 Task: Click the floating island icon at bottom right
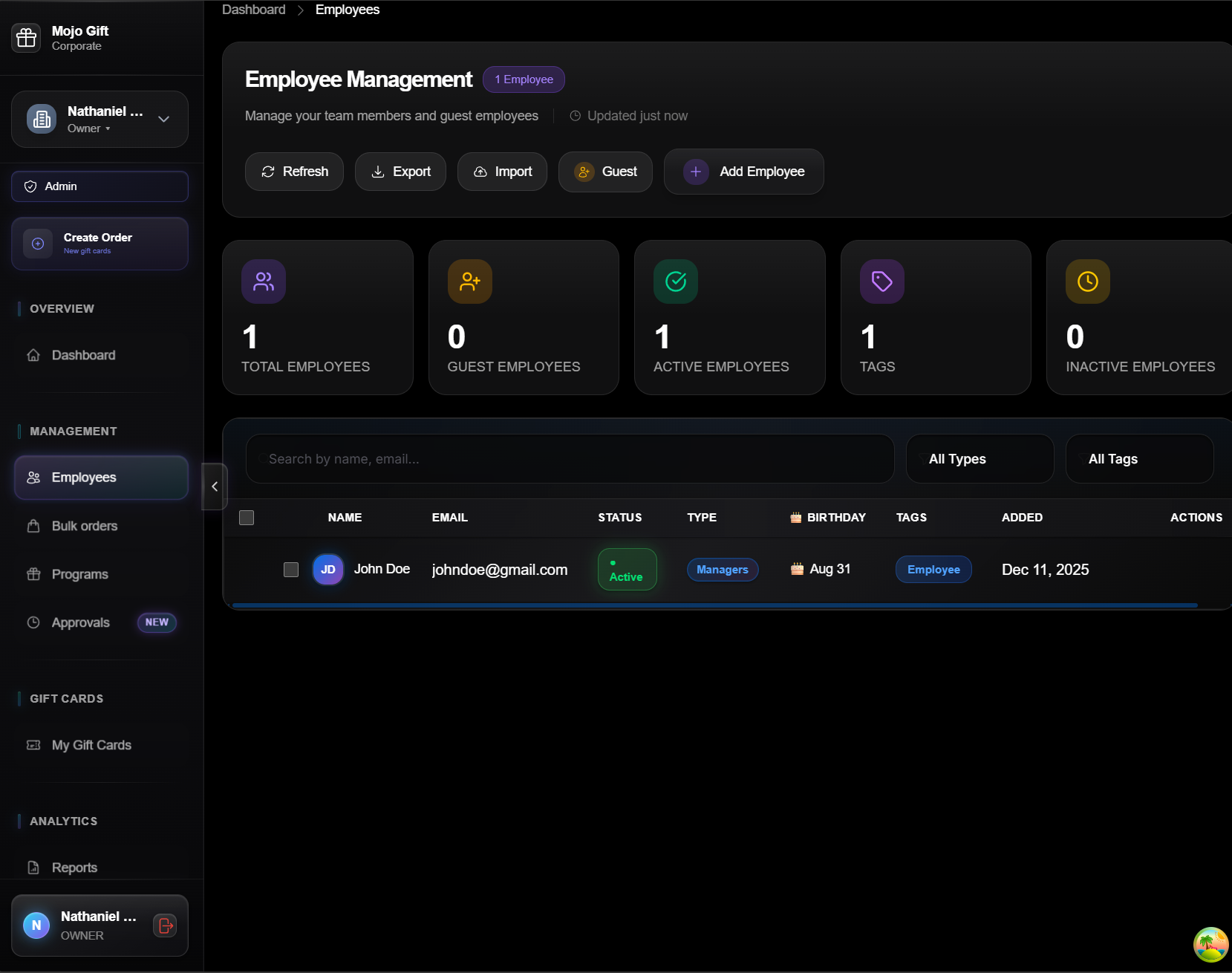(x=1210, y=945)
